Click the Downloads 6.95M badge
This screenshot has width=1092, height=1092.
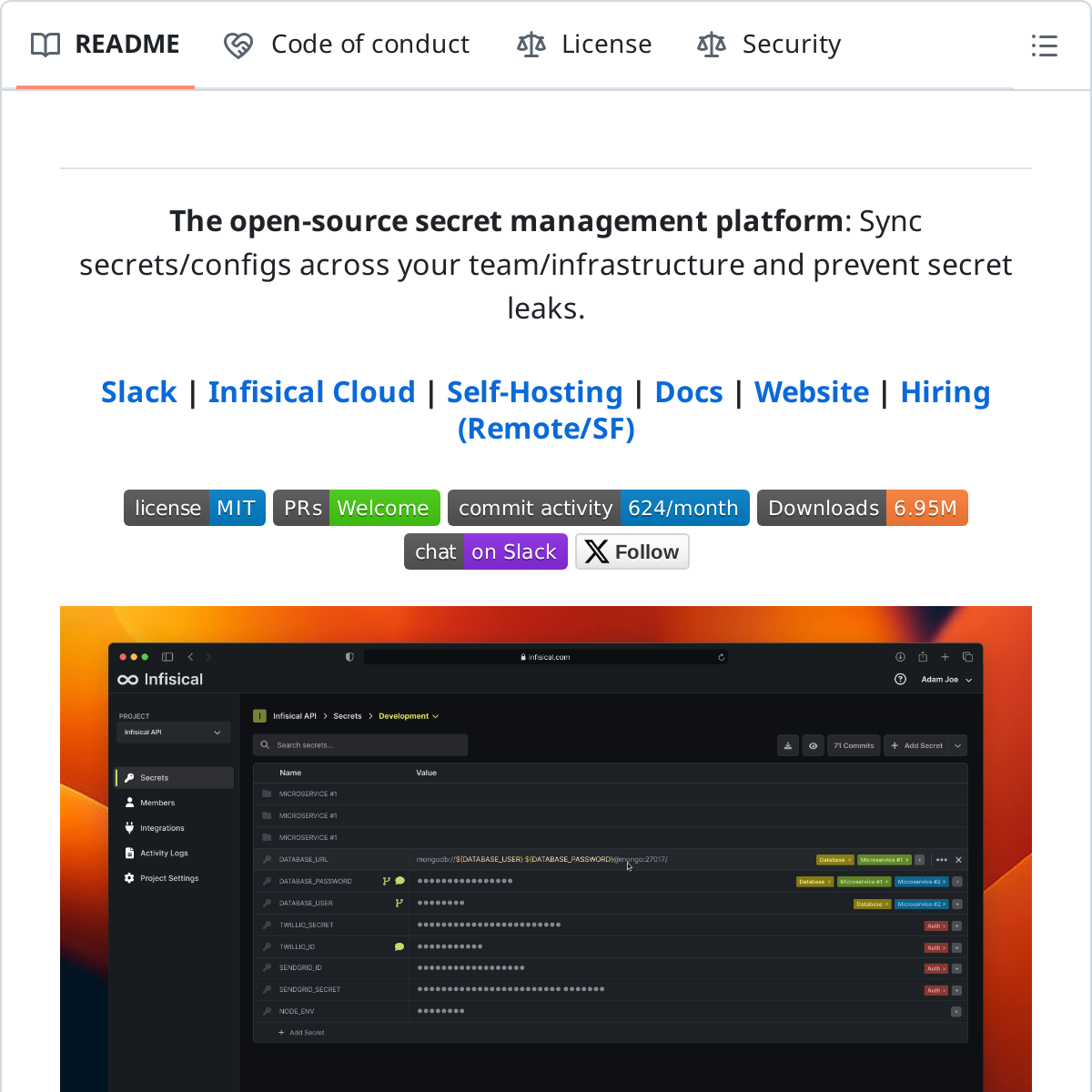(862, 508)
